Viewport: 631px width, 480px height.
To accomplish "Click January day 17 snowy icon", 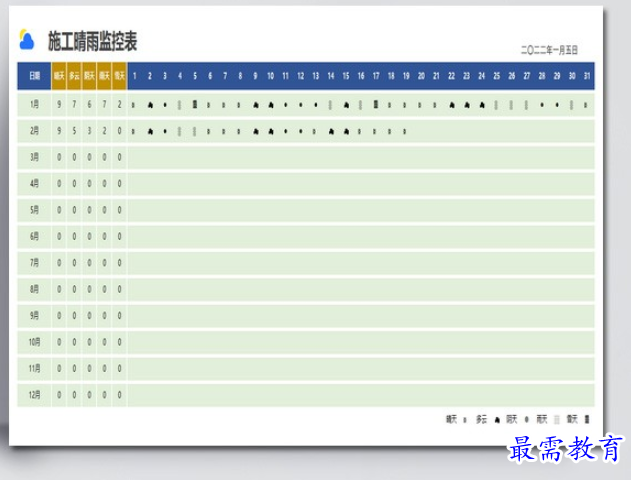I will tap(376, 105).
